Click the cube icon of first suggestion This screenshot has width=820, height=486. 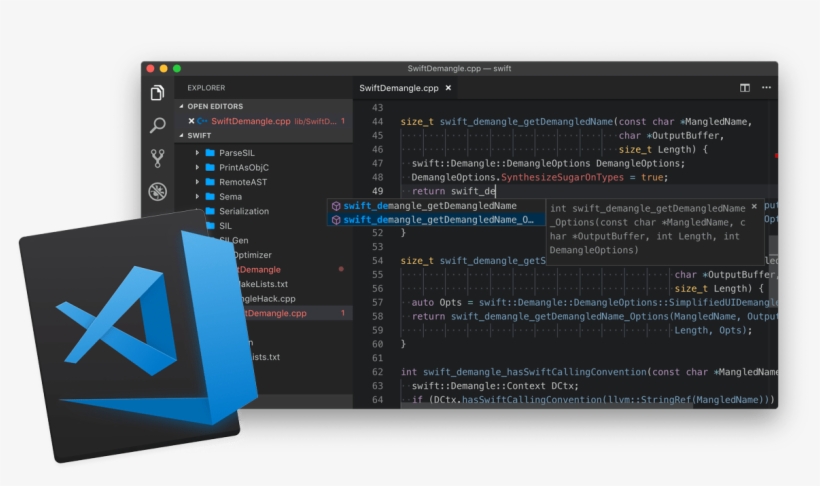[336, 206]
